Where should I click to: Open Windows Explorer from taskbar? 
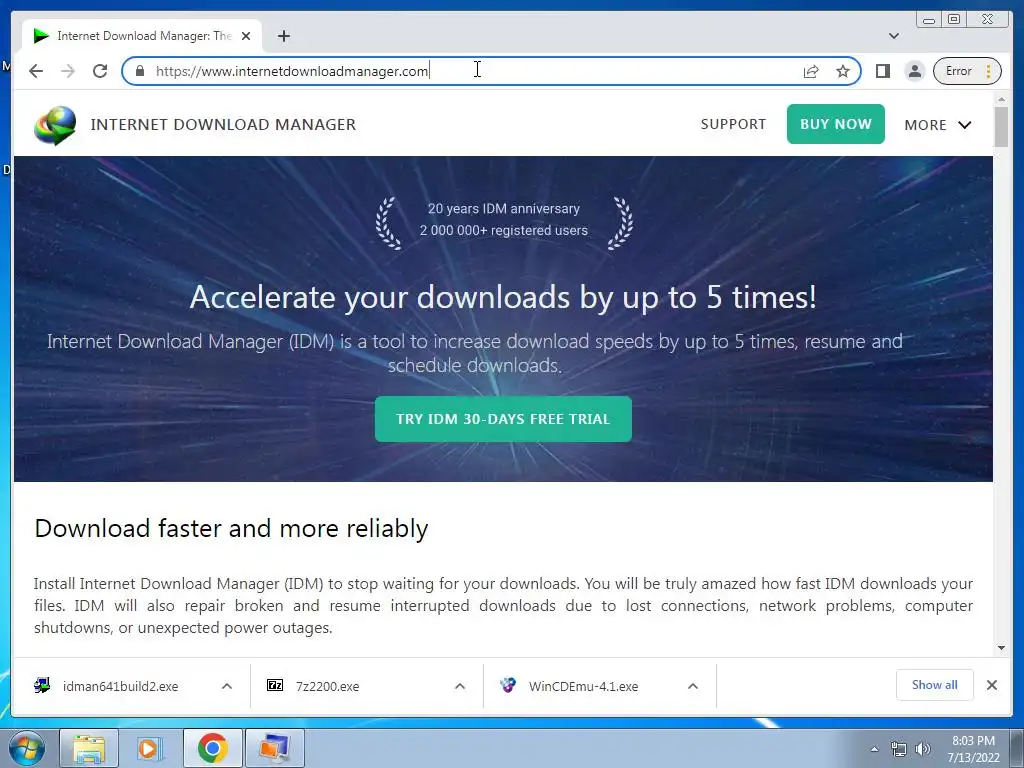(89, 748)
